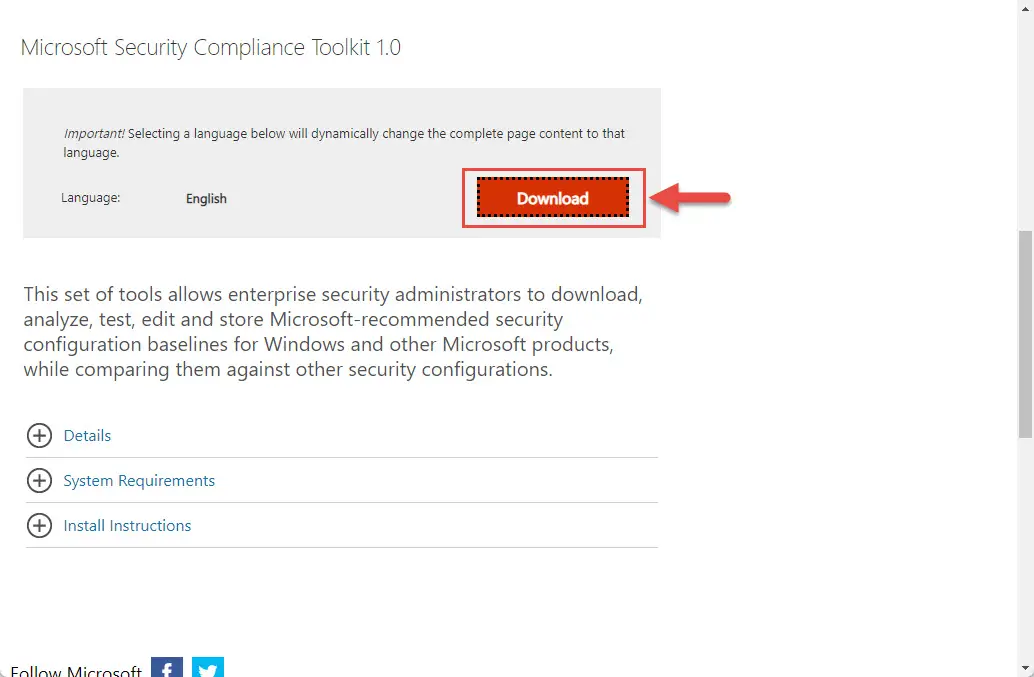Expand Details using its plus icon
Image resolution: width=1034 pixels, height=677 pixels.
point(40,436)
